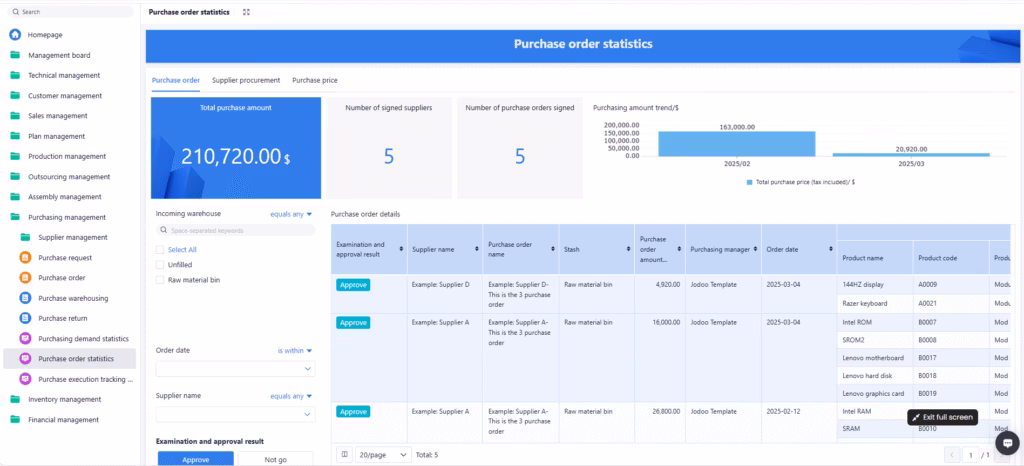Click the Purchase warehousing sidebar icon
This screenshot has height=466, width=1024.
click(26, 298)
